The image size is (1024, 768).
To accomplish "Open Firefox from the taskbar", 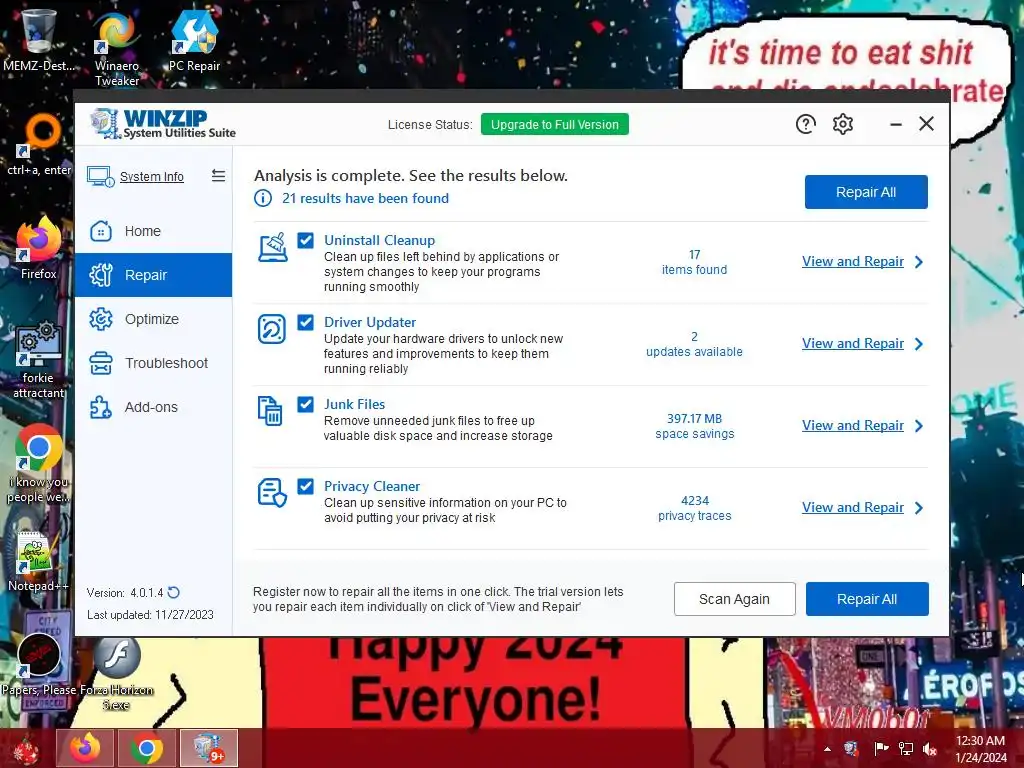I will pos(86,748).
